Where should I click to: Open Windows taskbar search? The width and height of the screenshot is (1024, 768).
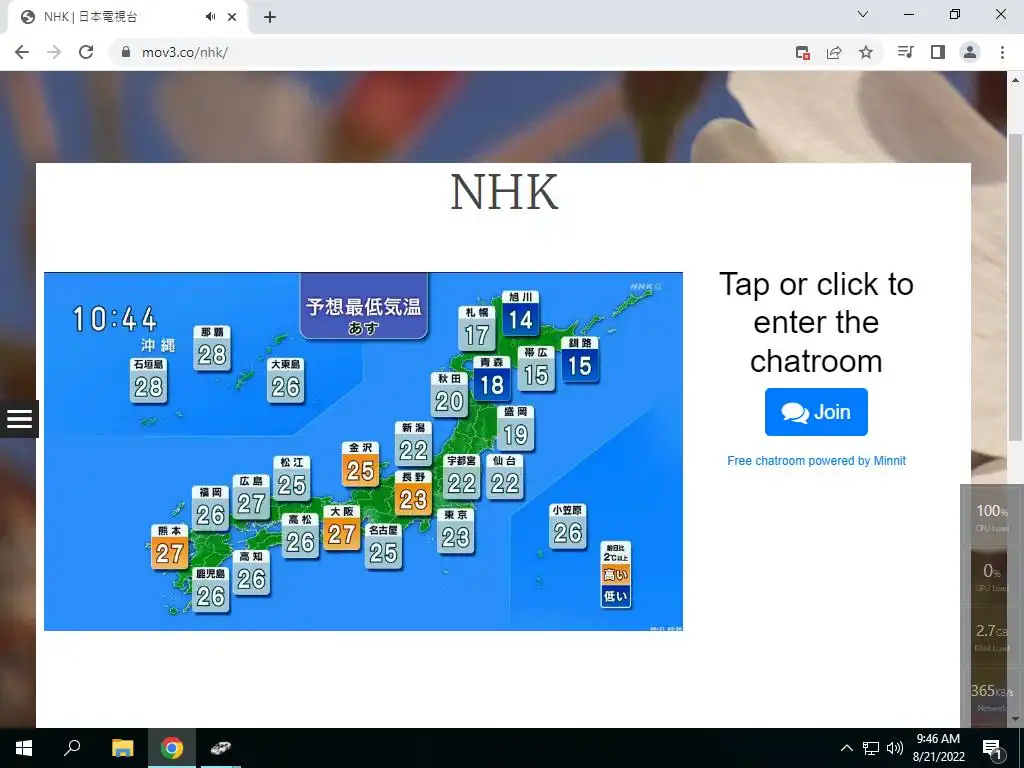point(72,748)
